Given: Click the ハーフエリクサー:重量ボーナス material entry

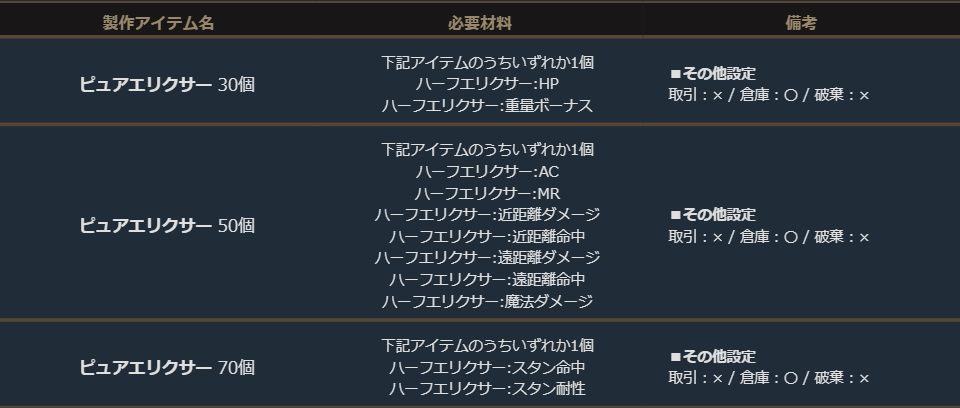Looking at the screenshot, I should [487, 106].
